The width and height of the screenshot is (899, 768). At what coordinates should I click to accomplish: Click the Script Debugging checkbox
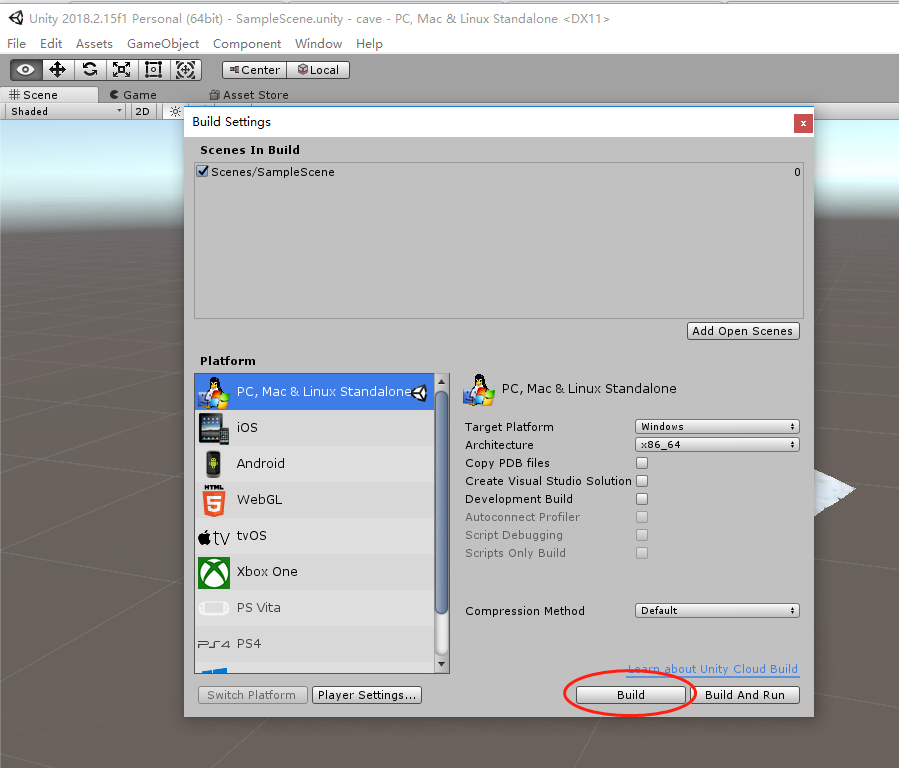coord(642,535)
